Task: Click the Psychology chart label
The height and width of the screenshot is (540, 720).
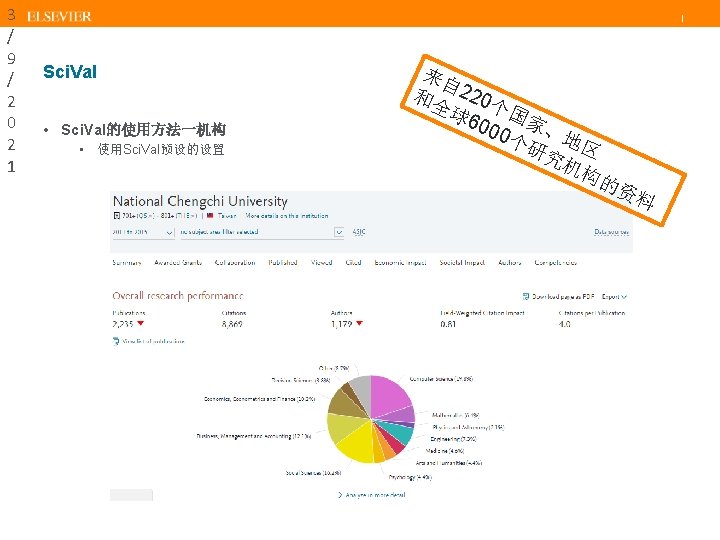Action: 410,477
